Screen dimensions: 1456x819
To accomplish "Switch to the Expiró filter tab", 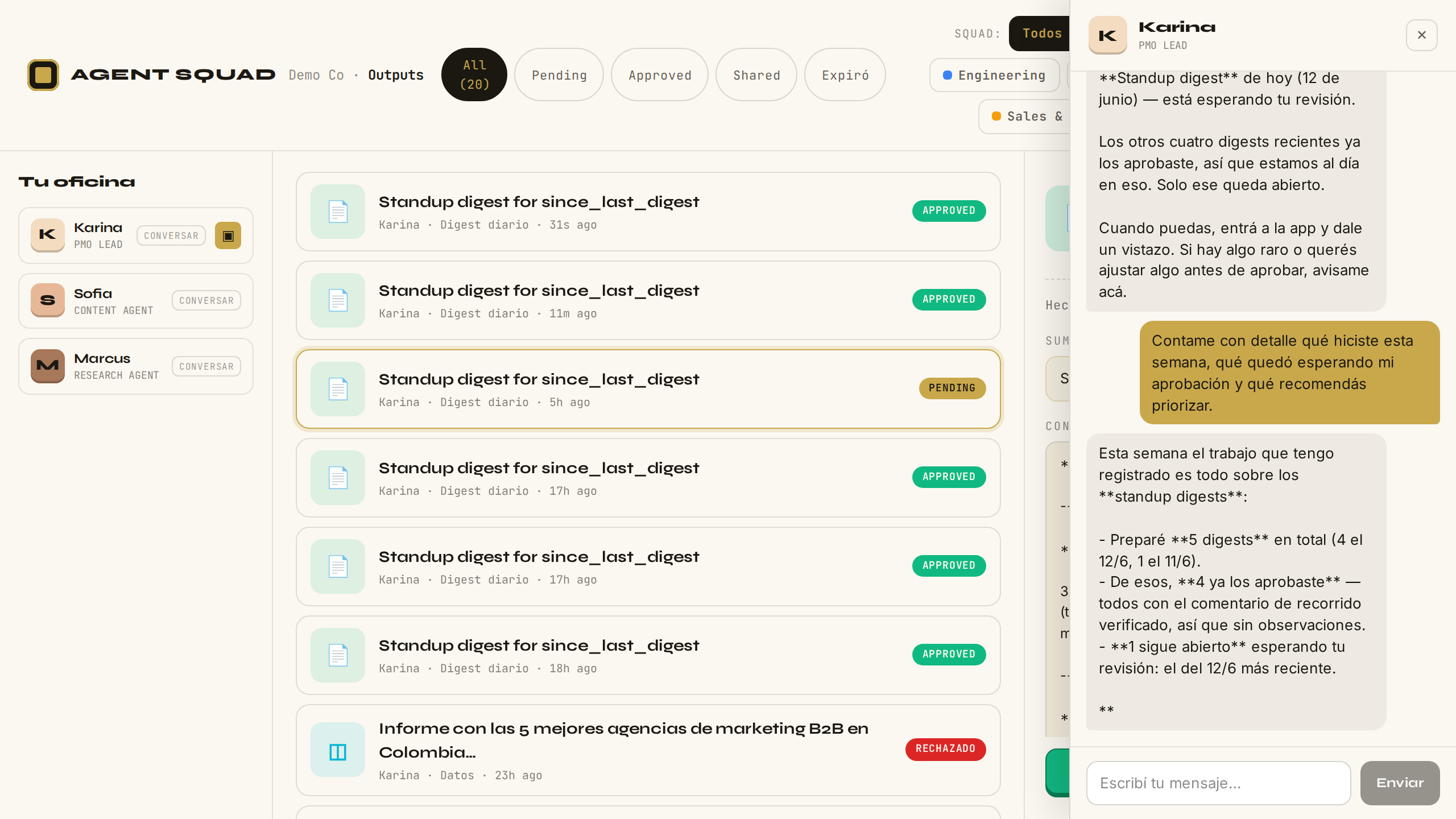I will tap(845, 75).
